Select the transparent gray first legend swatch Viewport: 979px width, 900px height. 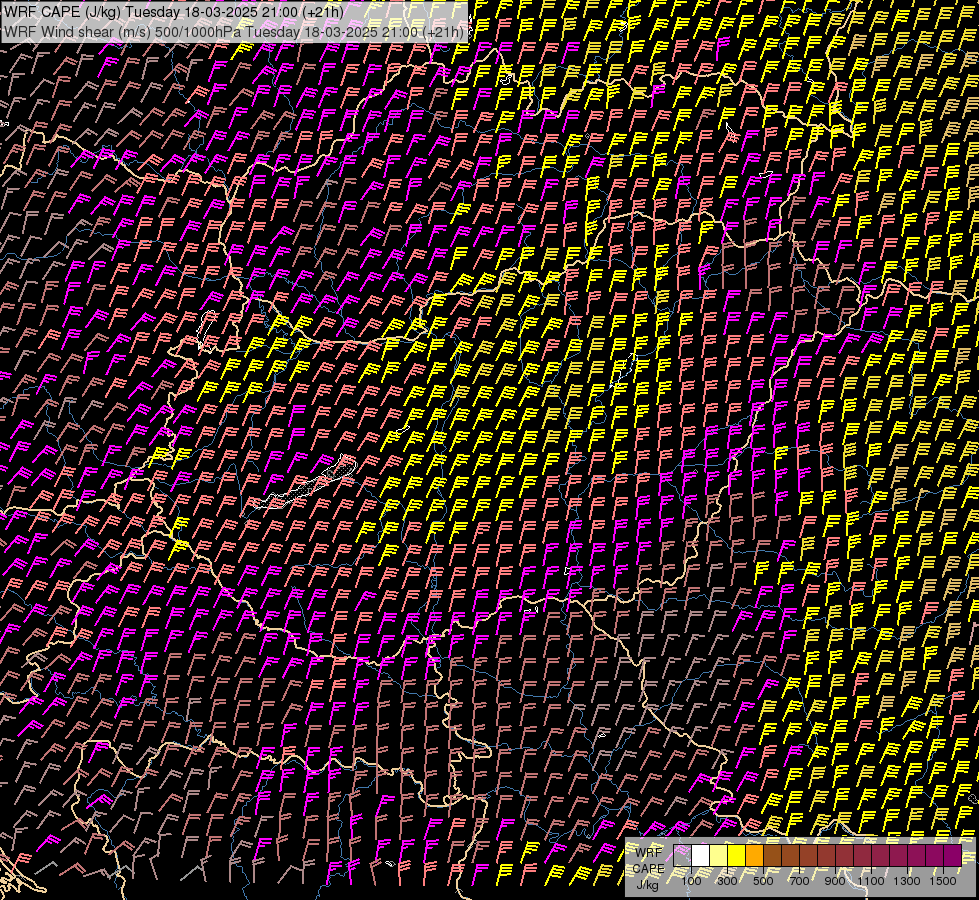pyautogui.click(x=682, y=855)
